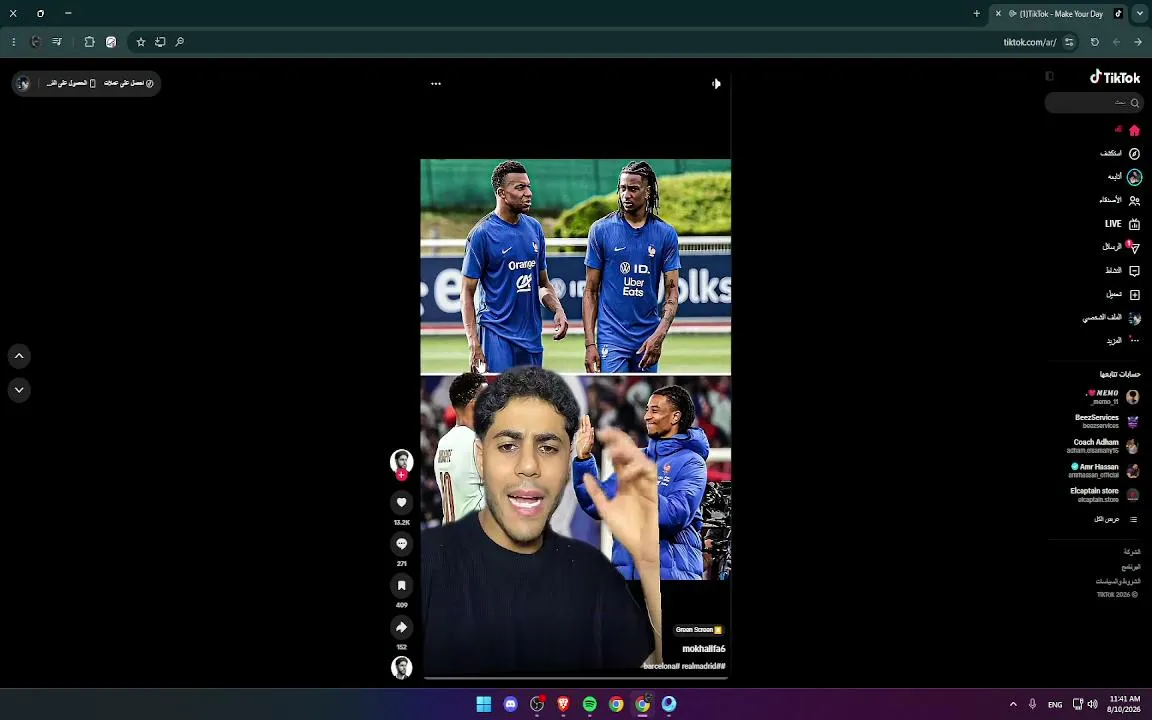Screen dimensions: 1152x720
Task: Open the Chrome extensions puzzle icon
Action: pos(90,42)
